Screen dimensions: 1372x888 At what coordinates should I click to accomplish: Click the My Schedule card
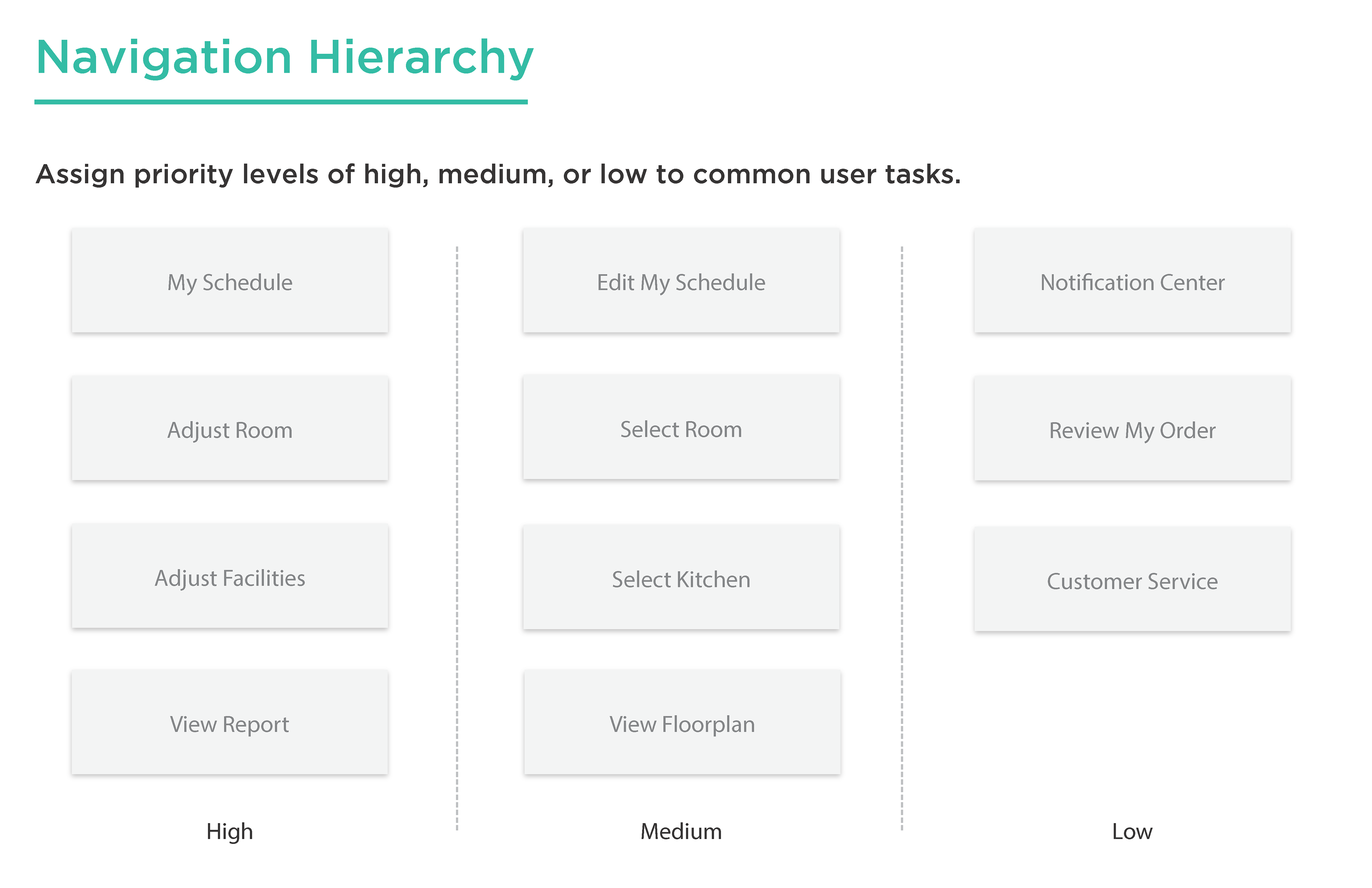tap(229, 280)
